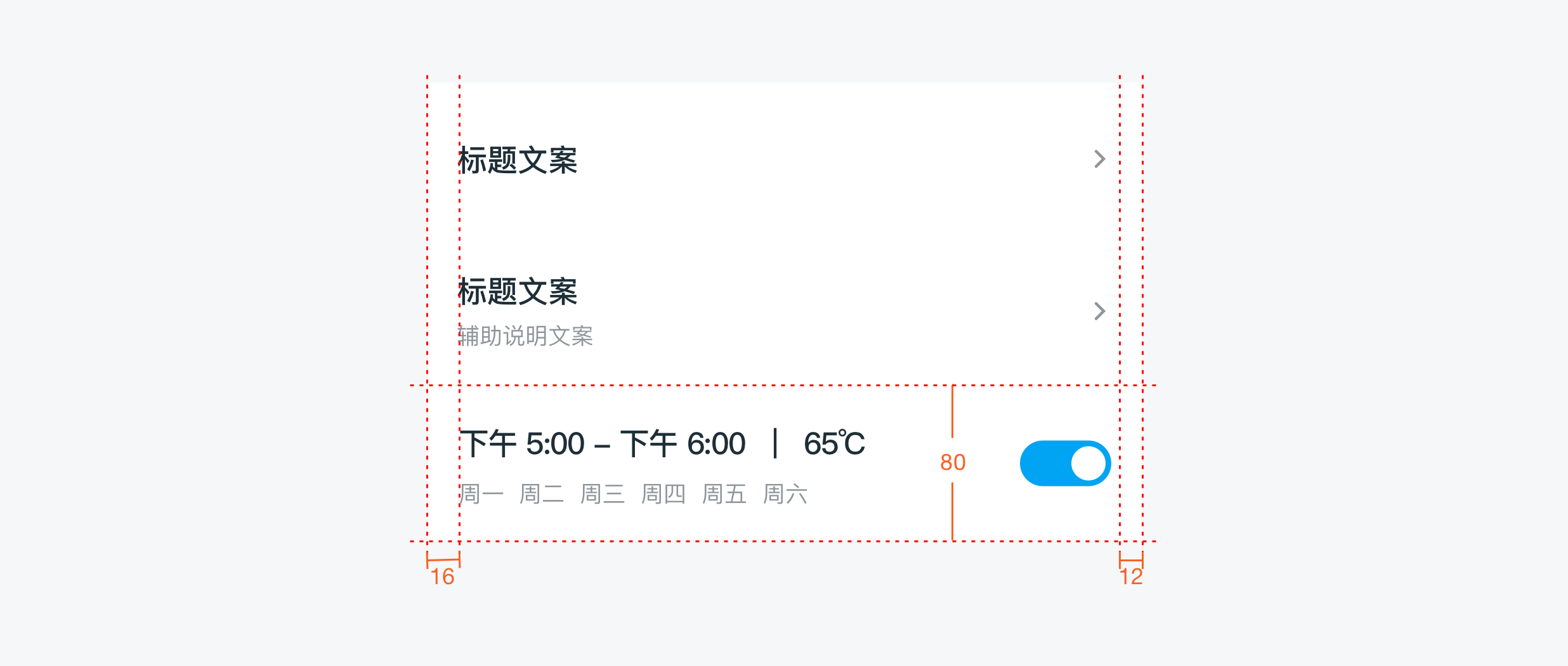
Task: Click the 周四 day label
Action: coord(663,493)
